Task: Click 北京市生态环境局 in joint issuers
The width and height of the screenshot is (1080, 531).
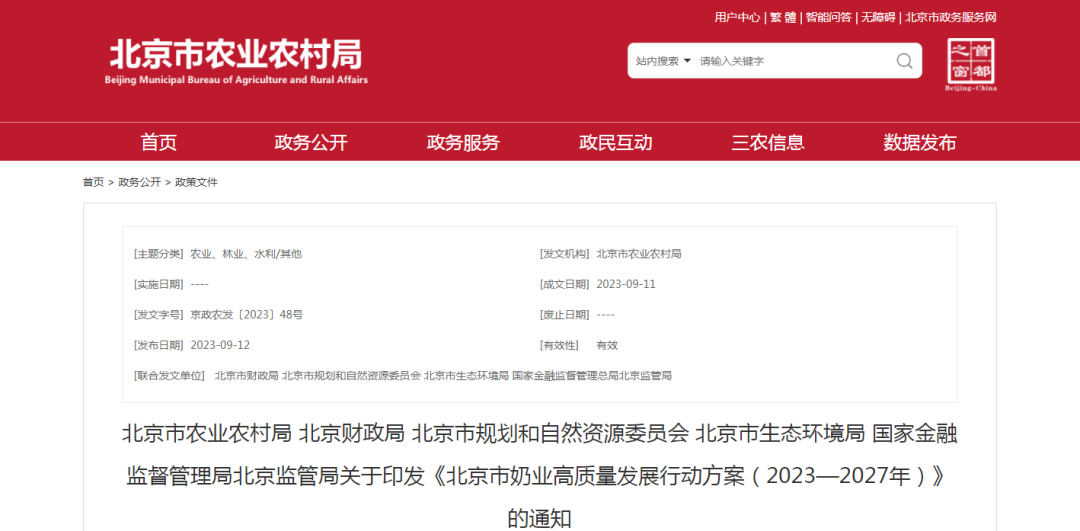Action: (x=466, y=375)
